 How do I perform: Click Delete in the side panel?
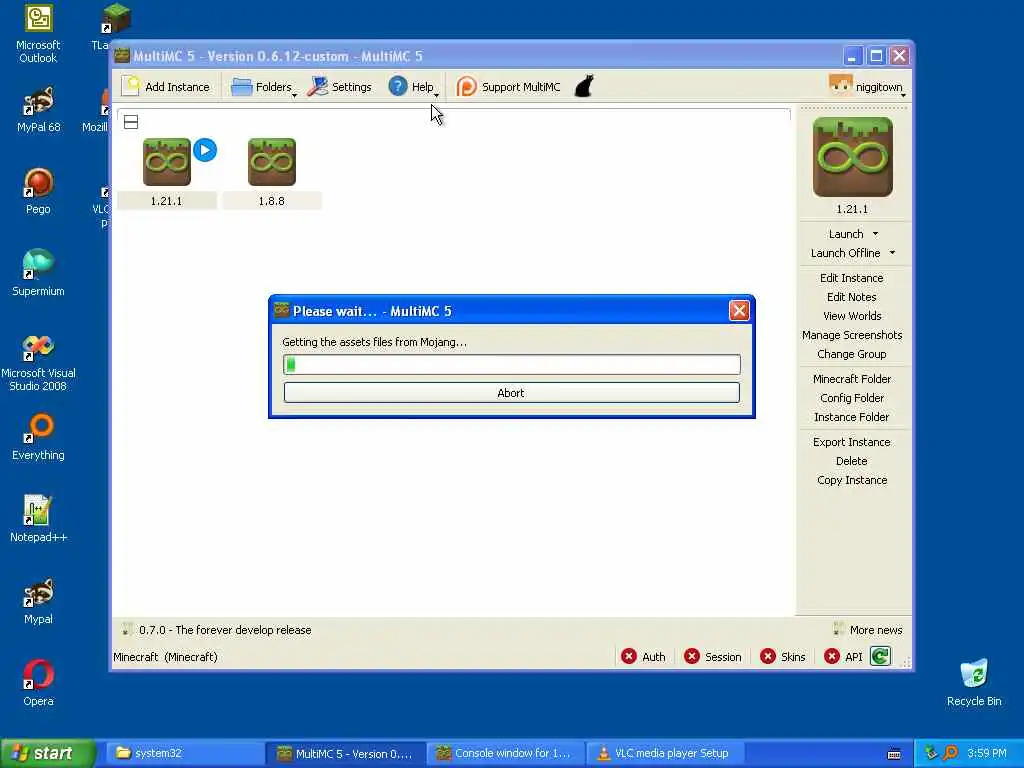point(852,460)
